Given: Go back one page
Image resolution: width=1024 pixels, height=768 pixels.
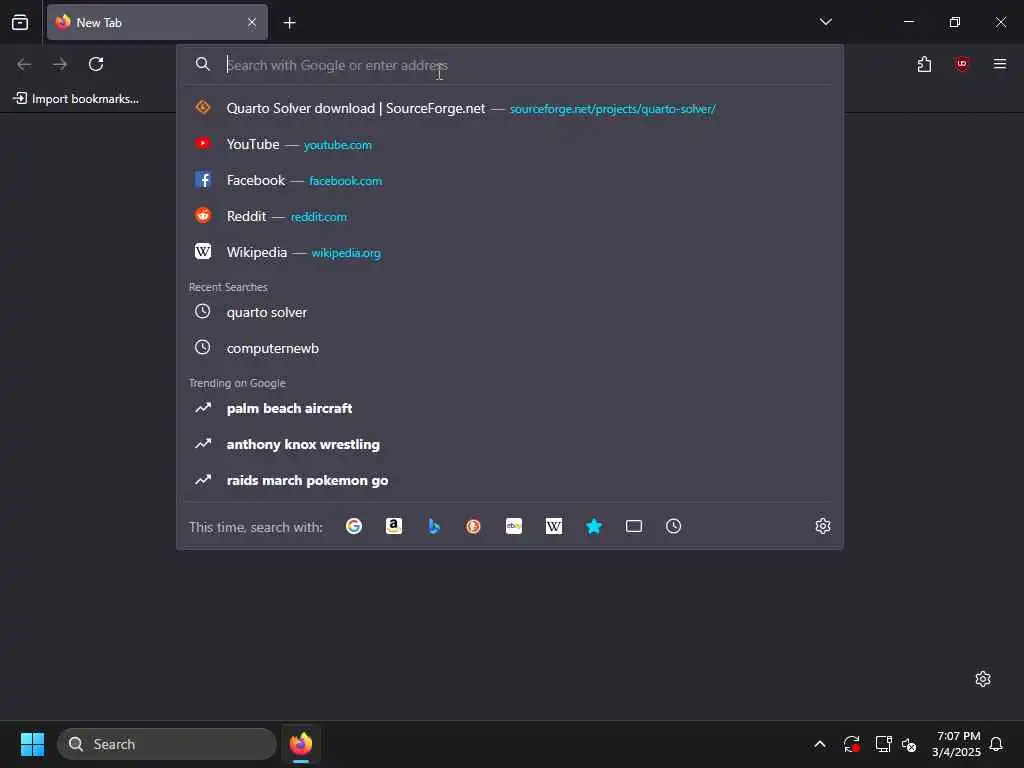Looking at the screenshot, I should coord(24,64).
